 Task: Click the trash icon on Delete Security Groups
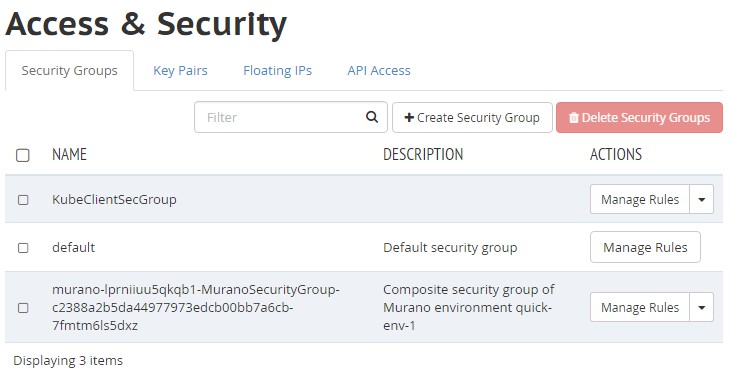point(574,118)
